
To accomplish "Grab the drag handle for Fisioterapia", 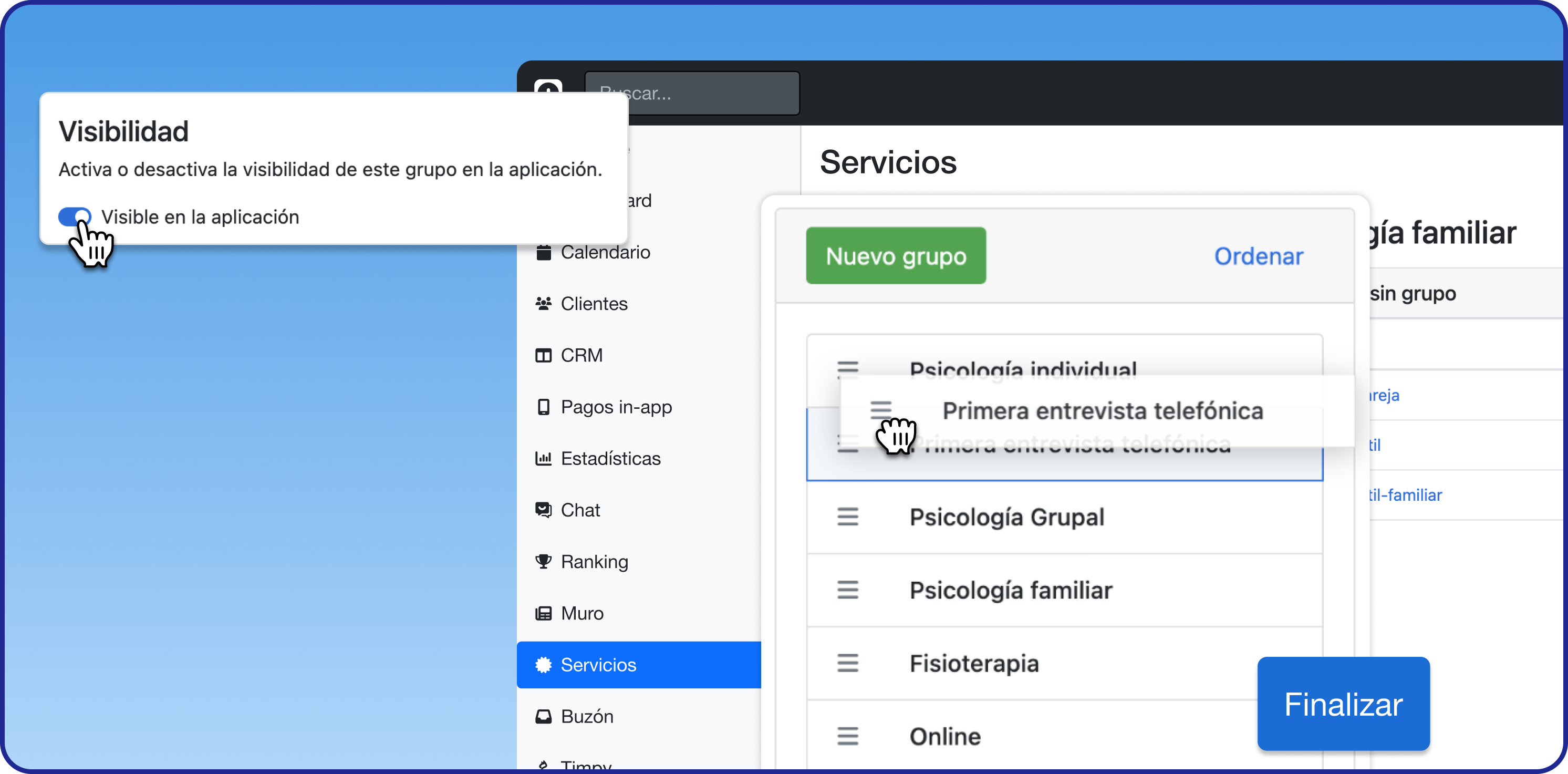I will 847,663.
